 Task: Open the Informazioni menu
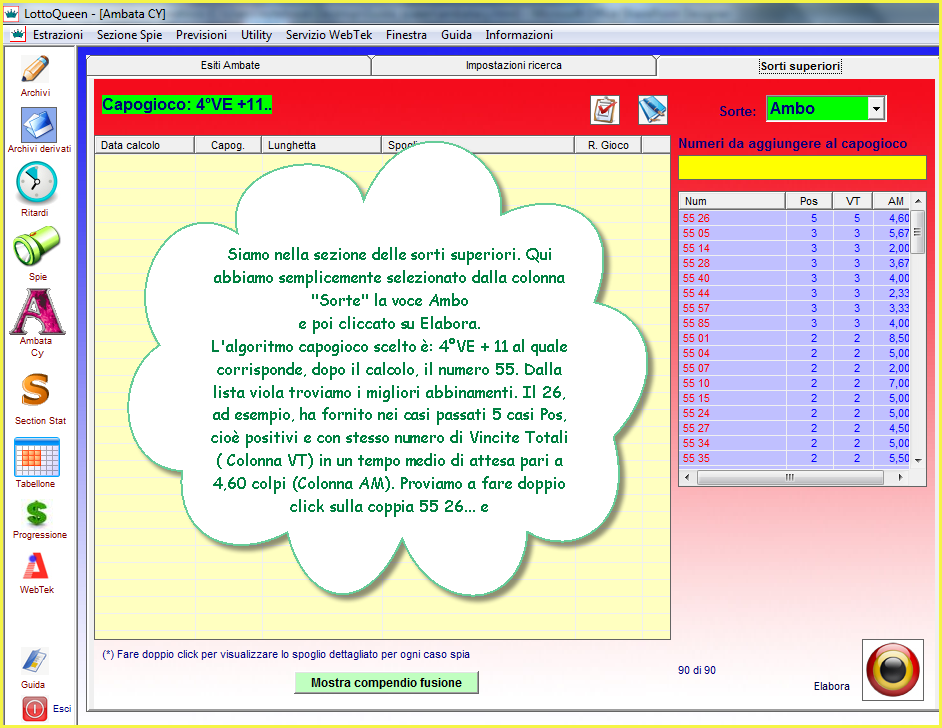pos(519,35)
